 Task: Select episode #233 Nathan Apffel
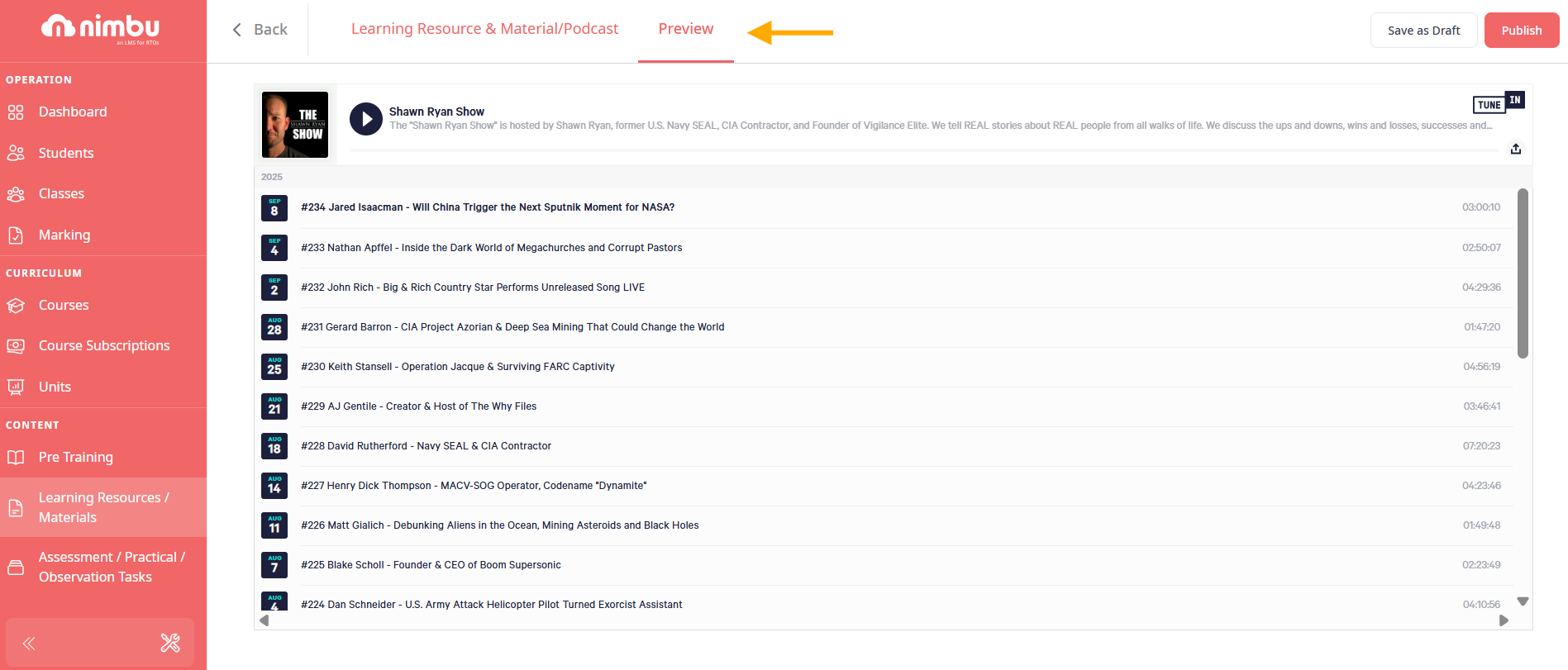coord(492,248)
